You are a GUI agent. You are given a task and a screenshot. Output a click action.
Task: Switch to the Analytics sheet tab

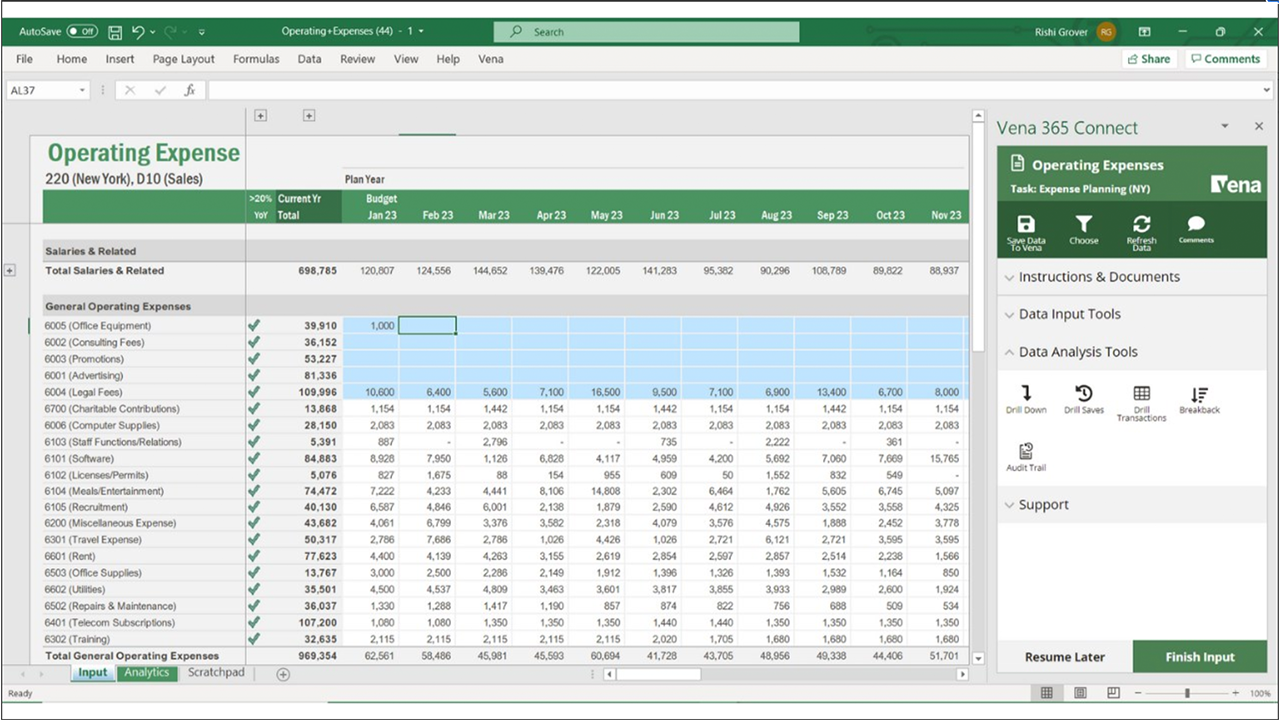click(x=147, y=673)
